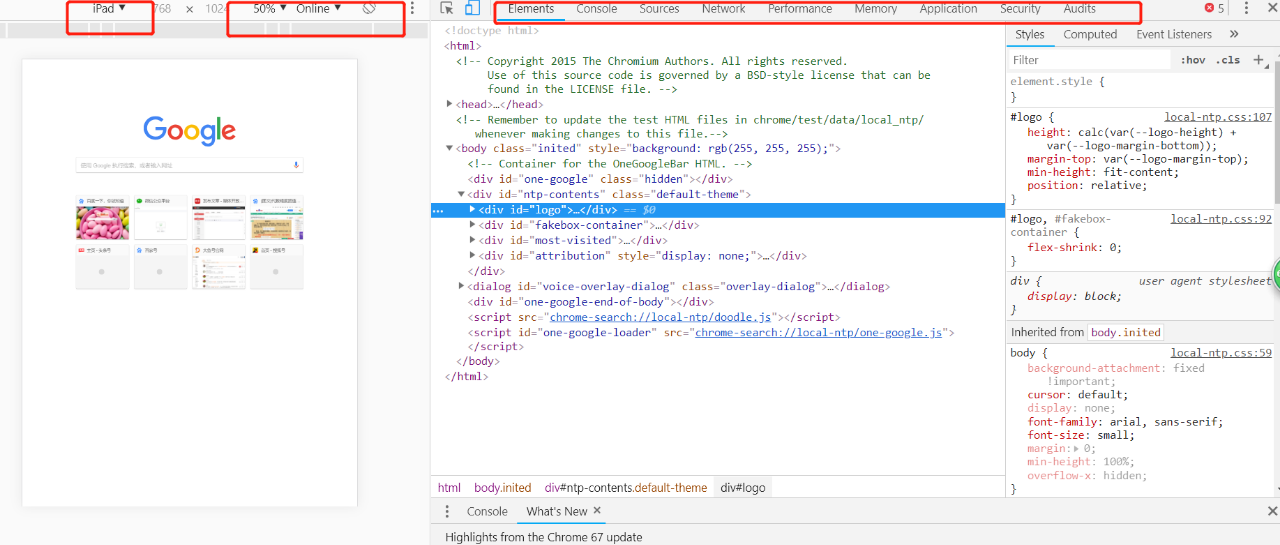Click the body.inited inherited-from link
The width and height of the screenshot is (1280, 545).
pos(1125,332)
